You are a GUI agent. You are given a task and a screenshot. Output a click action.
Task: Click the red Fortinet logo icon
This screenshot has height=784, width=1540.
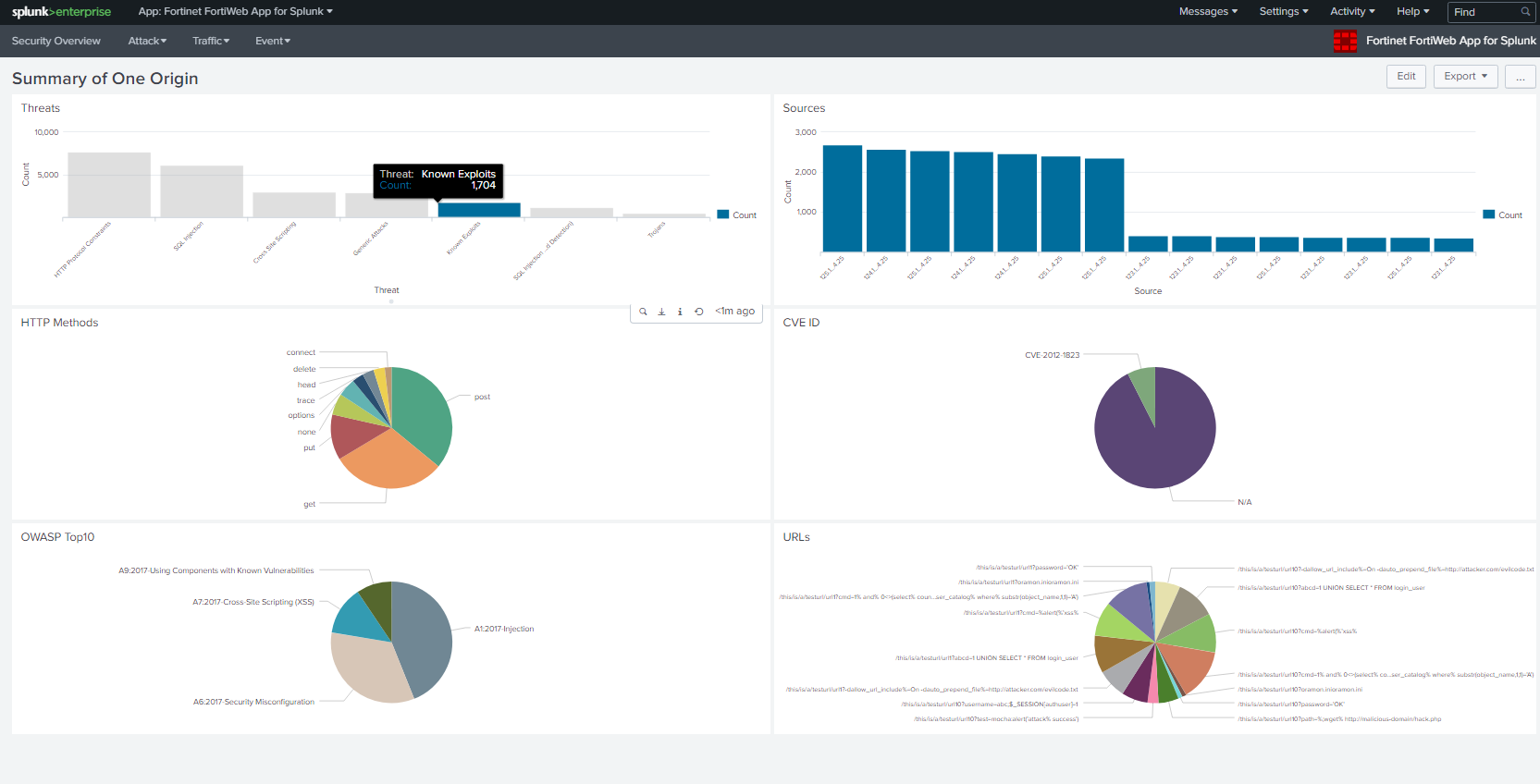tap(1345, 41)
